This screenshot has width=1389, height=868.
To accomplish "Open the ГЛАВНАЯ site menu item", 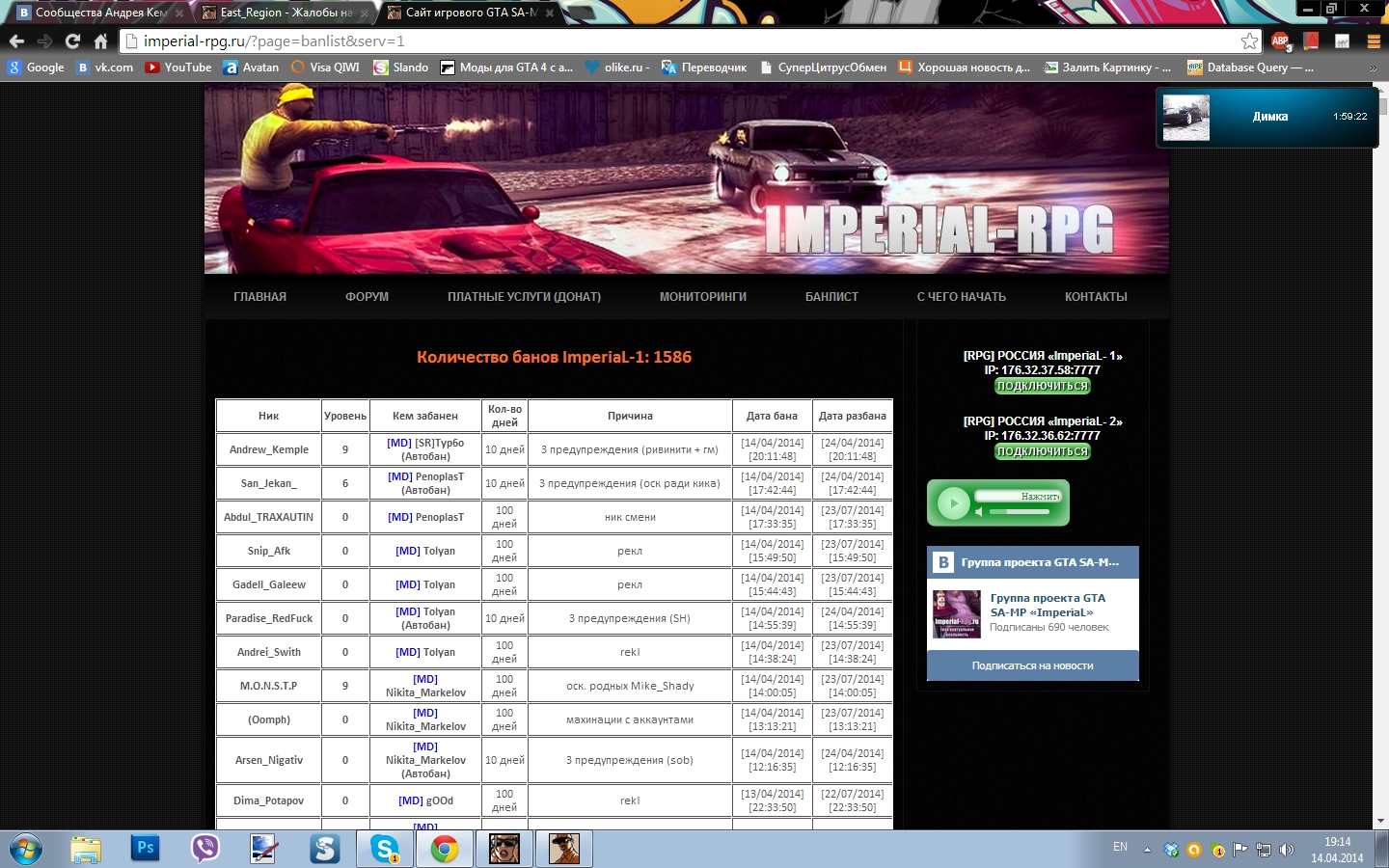I will 259,297.
